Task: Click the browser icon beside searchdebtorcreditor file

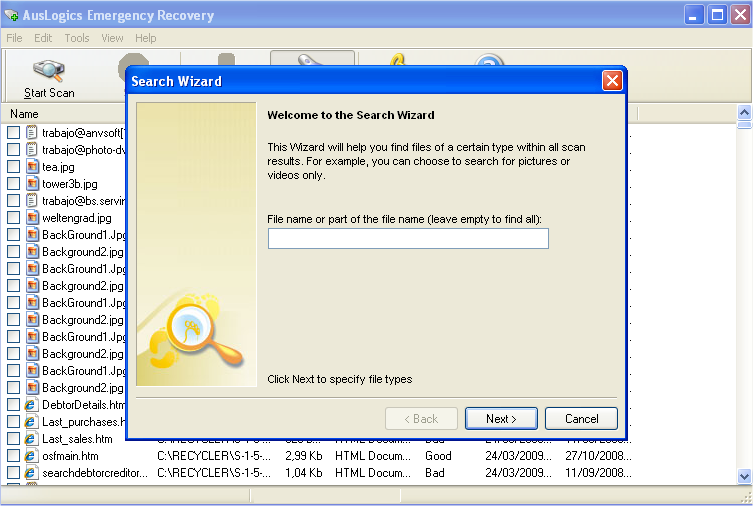Action: pyautogui.click(x=30, y=473)
